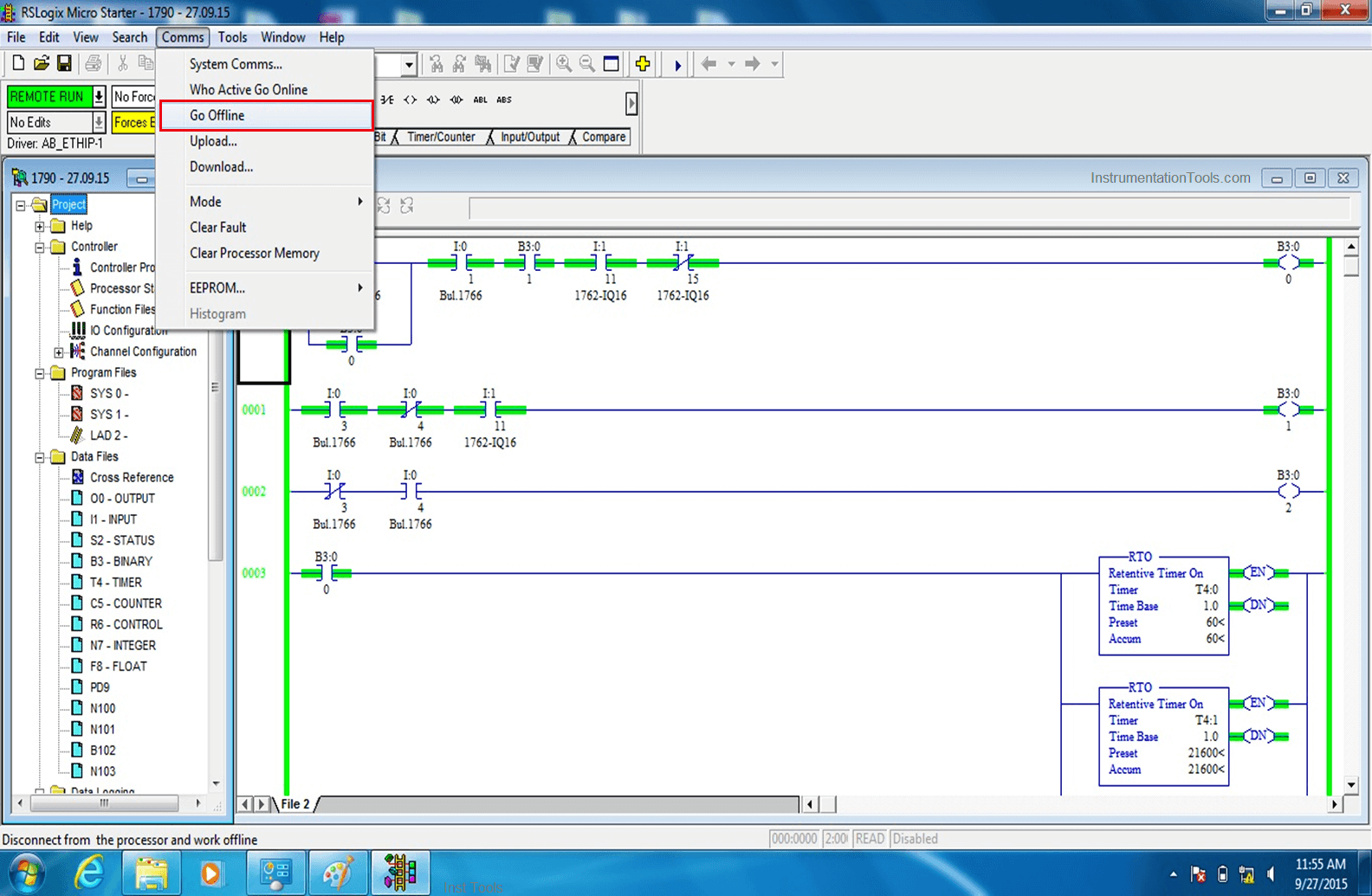Open Windows Explorer from the taskbar

point(151,873)
